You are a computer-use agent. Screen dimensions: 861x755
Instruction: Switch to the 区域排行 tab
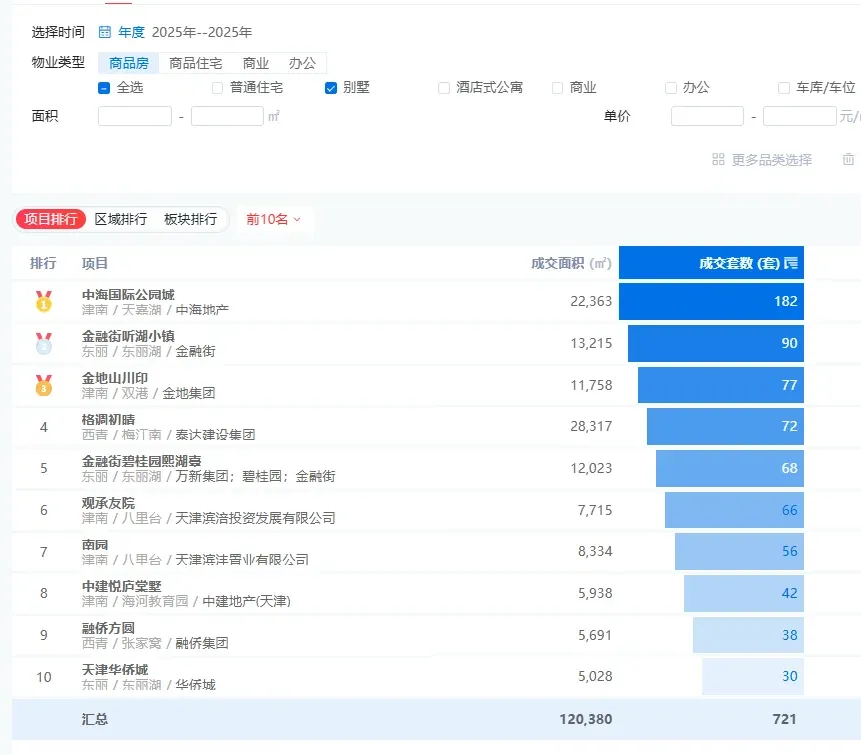pyautogui.click(x=121, y=219)
